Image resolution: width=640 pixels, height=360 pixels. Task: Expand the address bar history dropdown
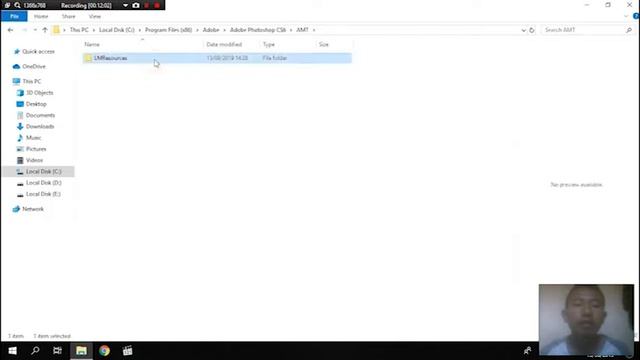[523, 30]
